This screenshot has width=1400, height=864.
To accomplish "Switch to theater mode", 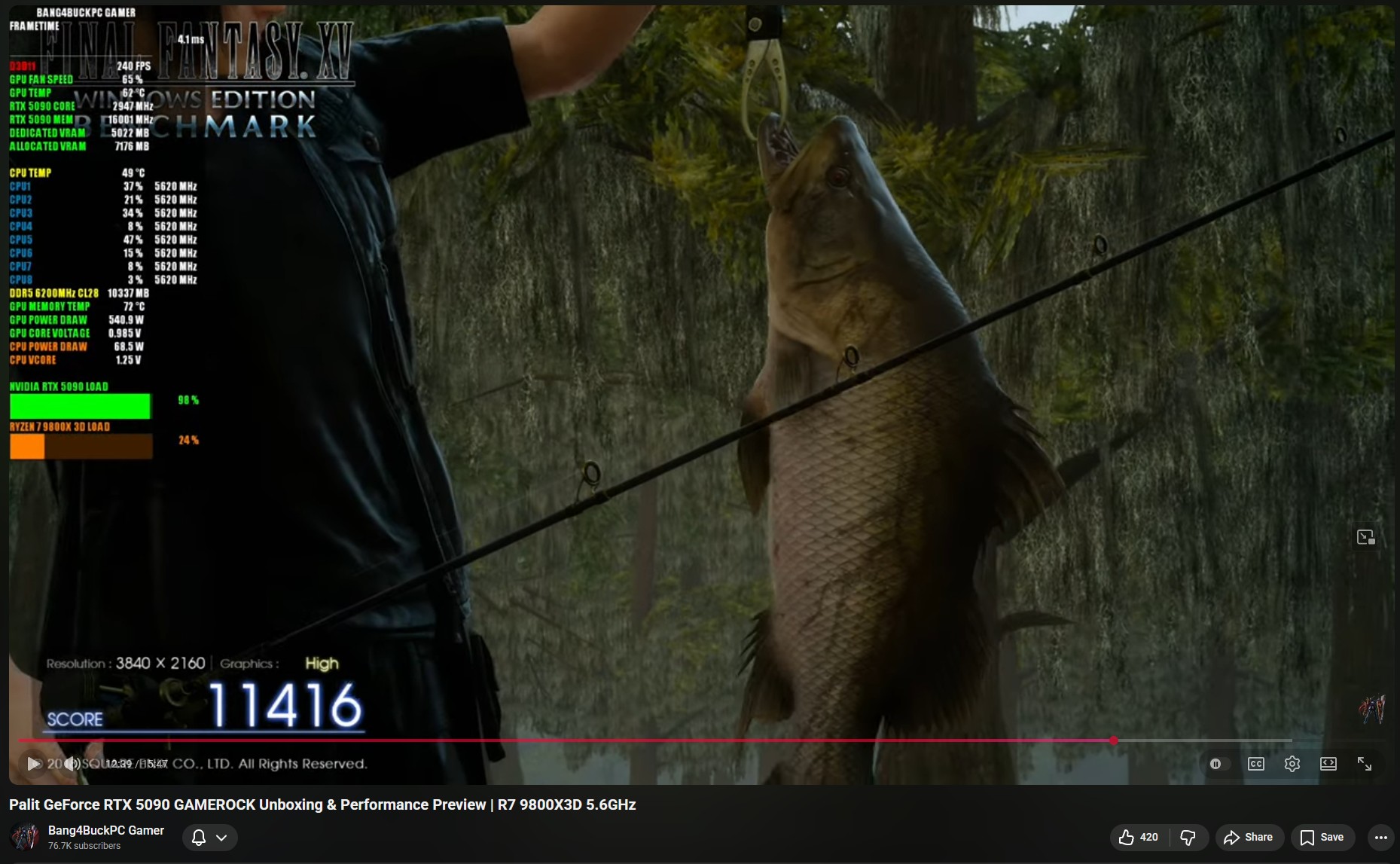I will pos(1328,764).
